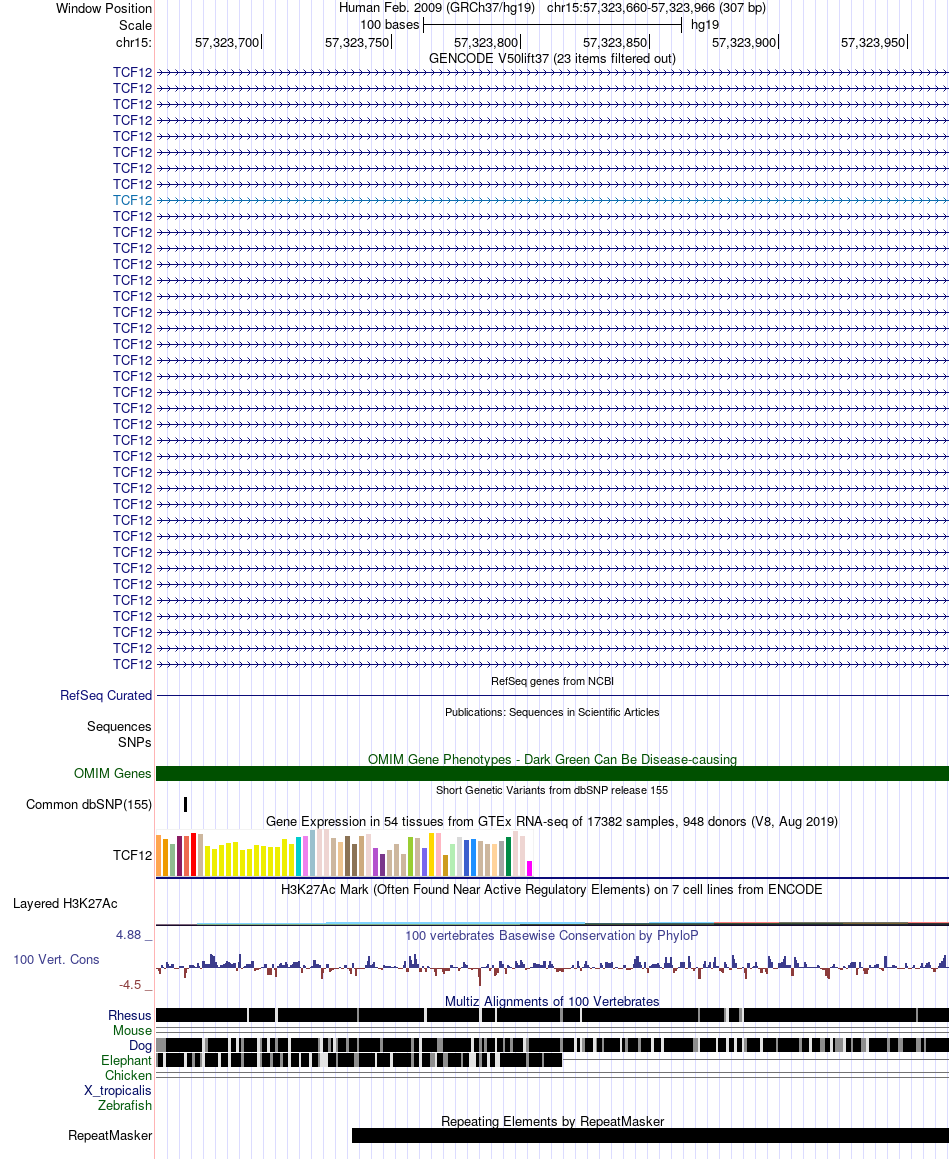Screen dimensions: 950x1159
Task: Open 100 vertebrates Basewise Conservation by PhyloP title
Action: click(552, 935)
